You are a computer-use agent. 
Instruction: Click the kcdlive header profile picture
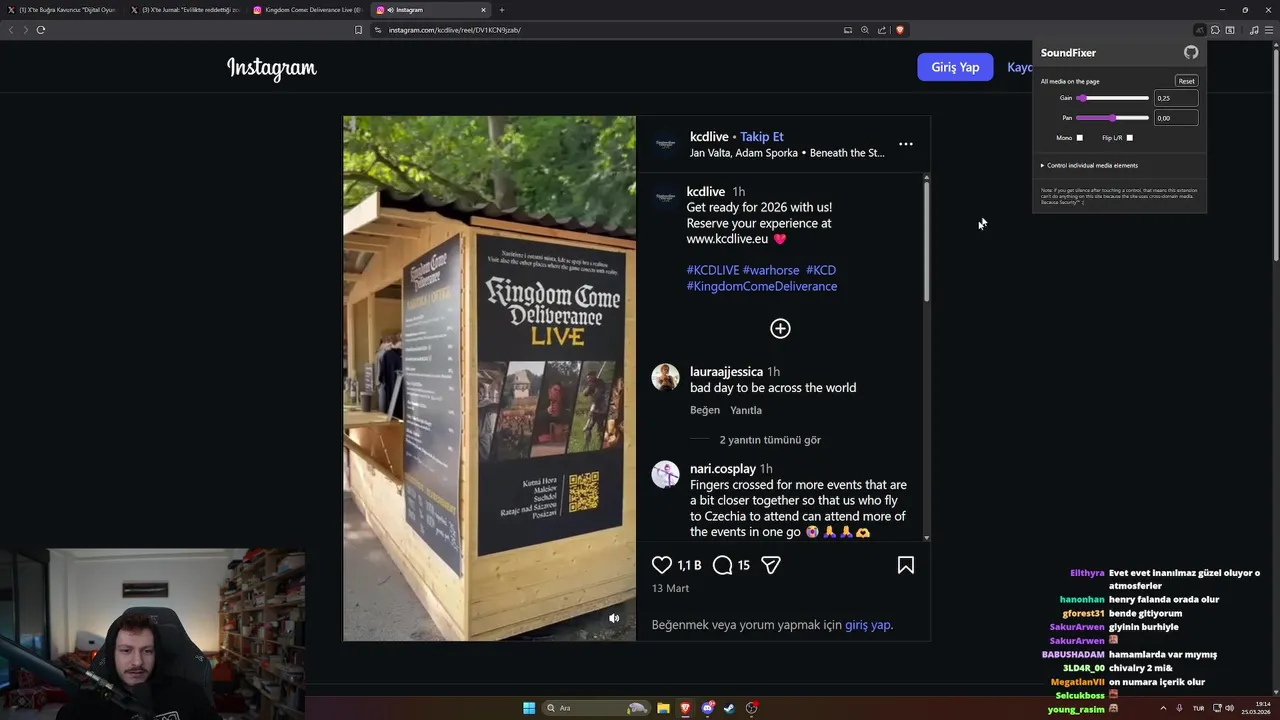point(666,144)
